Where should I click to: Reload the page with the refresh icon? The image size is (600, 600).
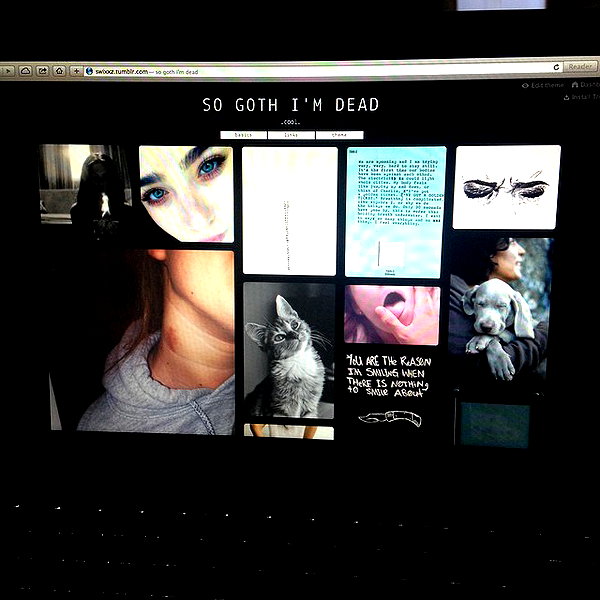tap(556, 67)
